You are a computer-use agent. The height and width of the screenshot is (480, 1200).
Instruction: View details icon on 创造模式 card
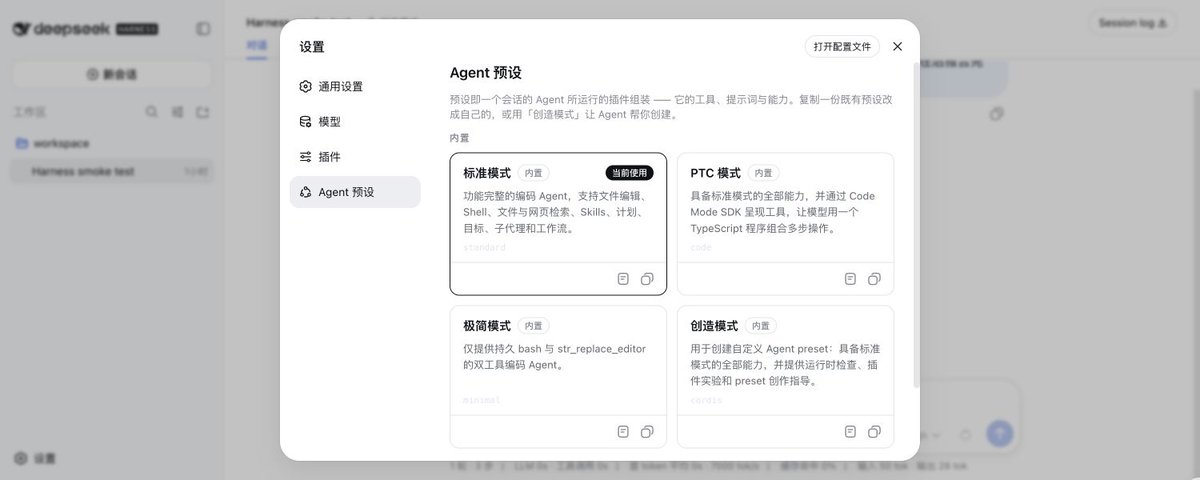point(850,432)
